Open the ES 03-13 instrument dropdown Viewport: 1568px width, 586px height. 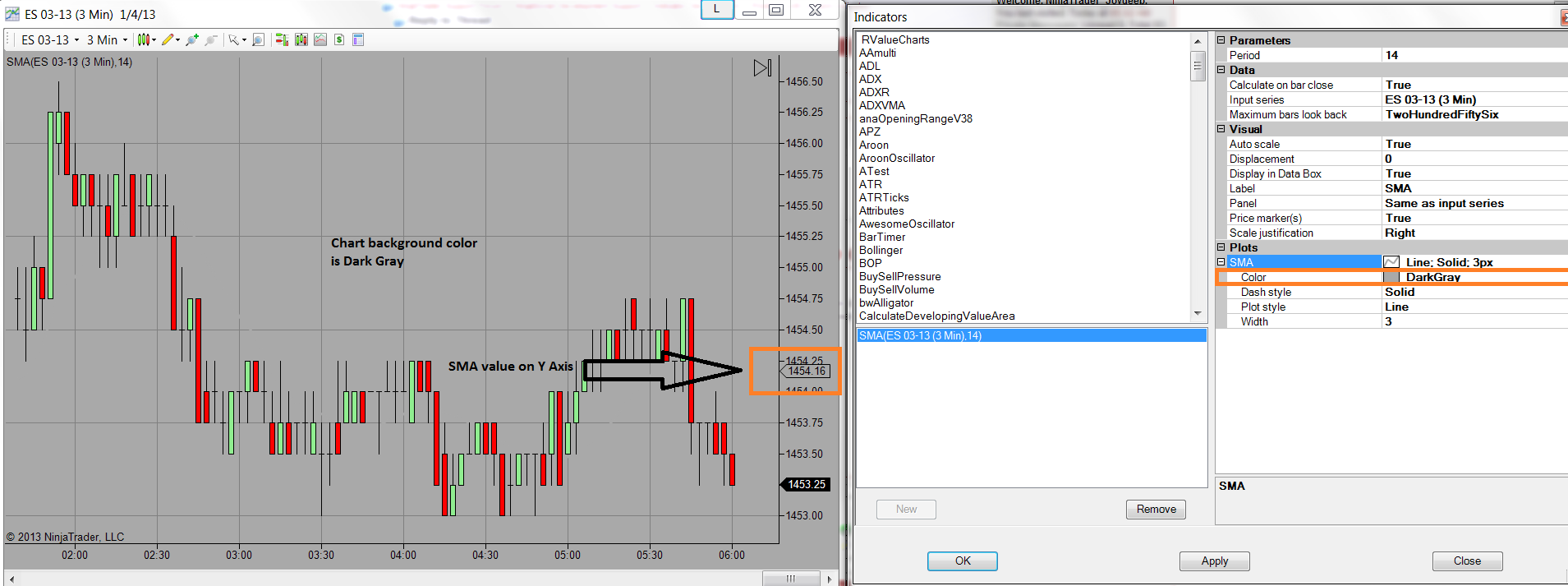click(50, 39)
